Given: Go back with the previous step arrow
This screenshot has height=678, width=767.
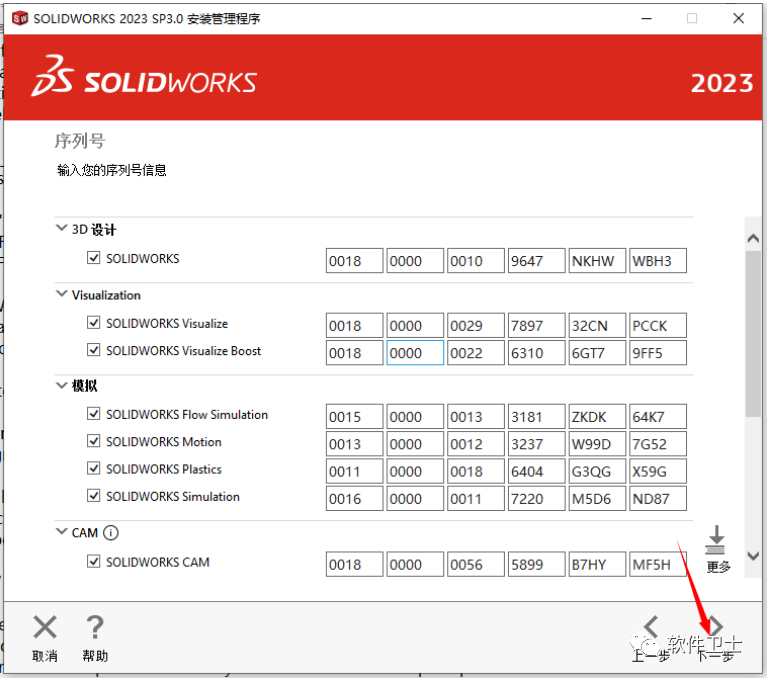Looking at the screenshot, I should [x=651, y=626].
